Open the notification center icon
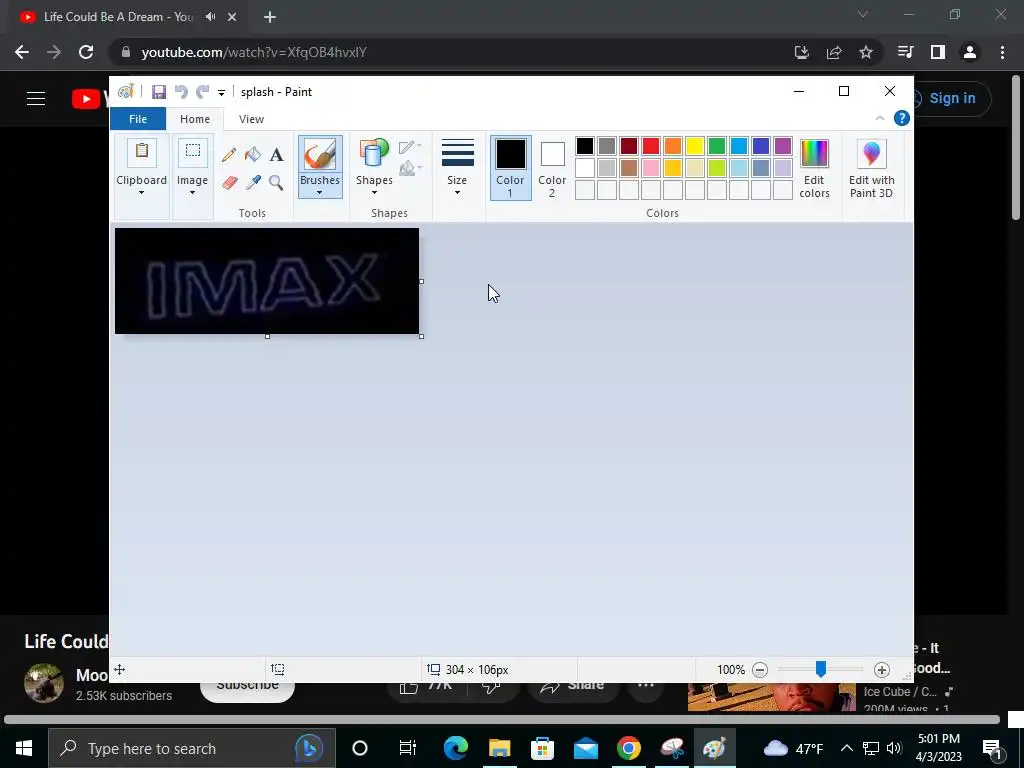Viewport: 1024px width, 768px height. 992,748
